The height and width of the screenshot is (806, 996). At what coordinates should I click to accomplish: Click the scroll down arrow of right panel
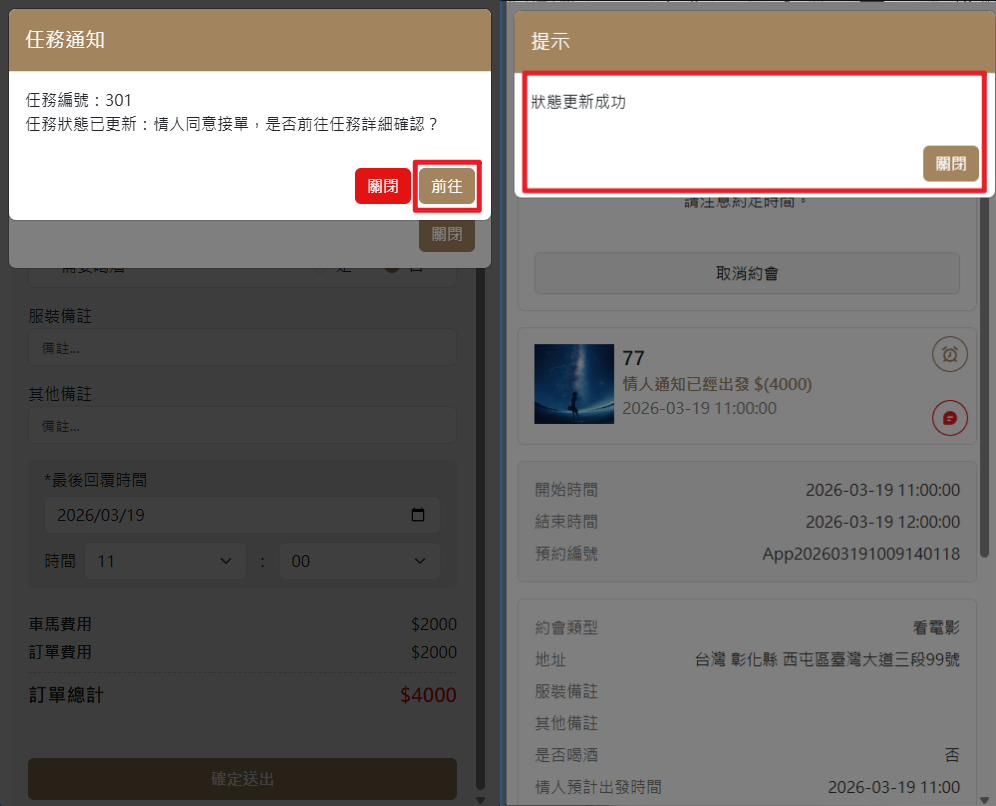(x=985, y=800)
